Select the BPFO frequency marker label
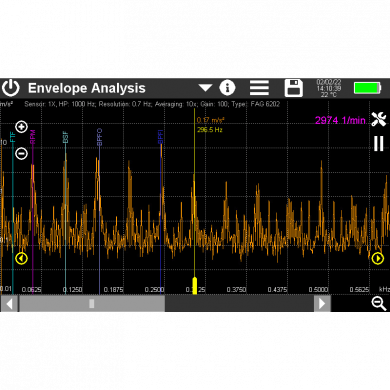The height and width of the screenshot is (390, 390). coord(99,137)
